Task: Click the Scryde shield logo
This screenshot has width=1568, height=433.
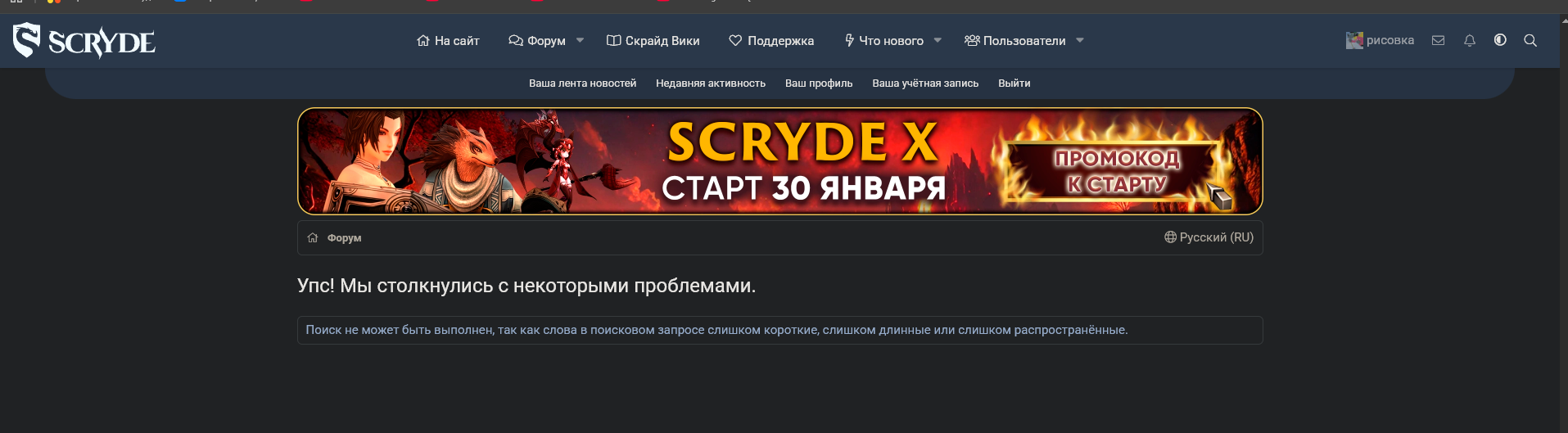Action: pyautogui.click(x=26, y=40)
